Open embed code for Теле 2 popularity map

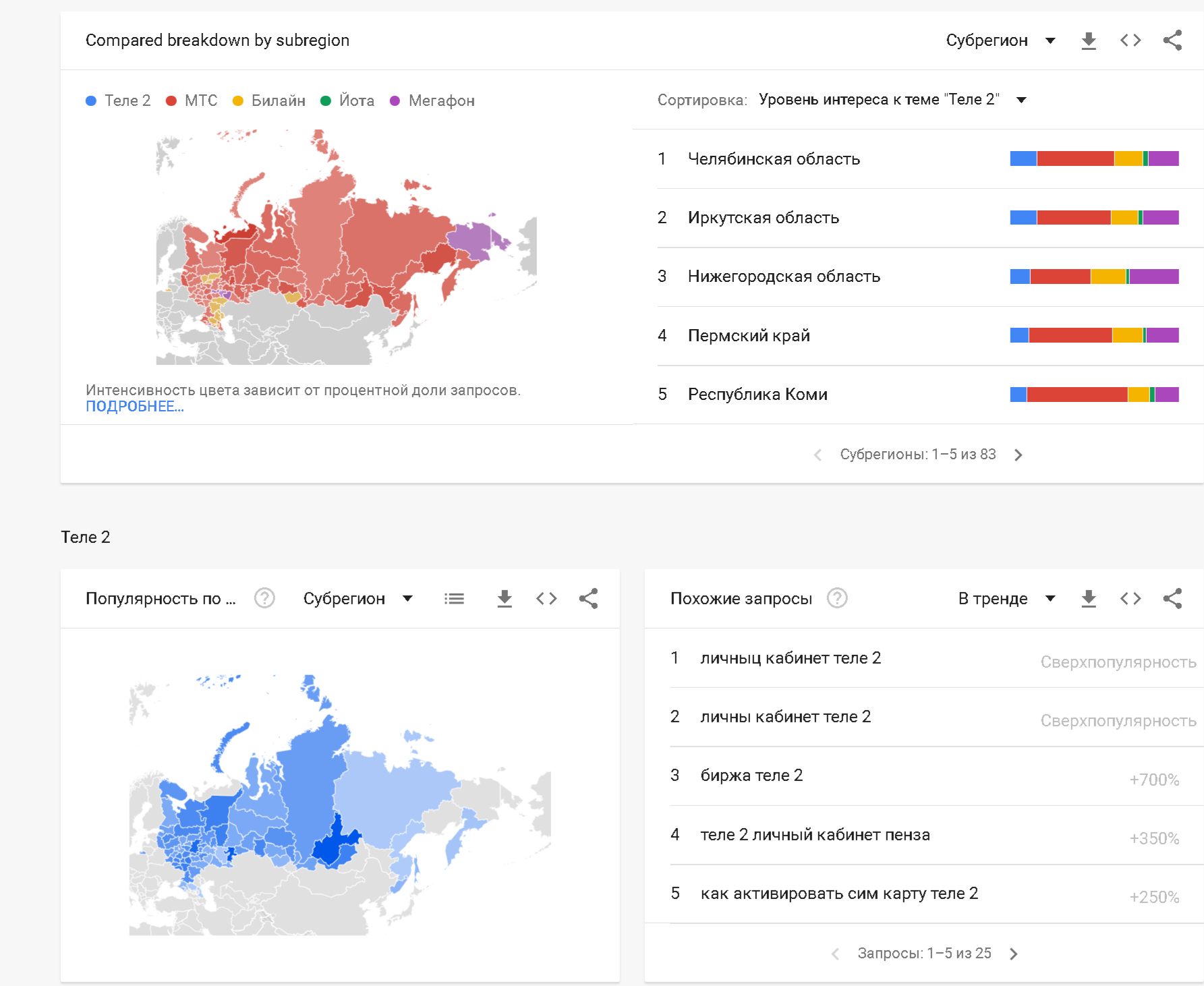click(546, 599)
